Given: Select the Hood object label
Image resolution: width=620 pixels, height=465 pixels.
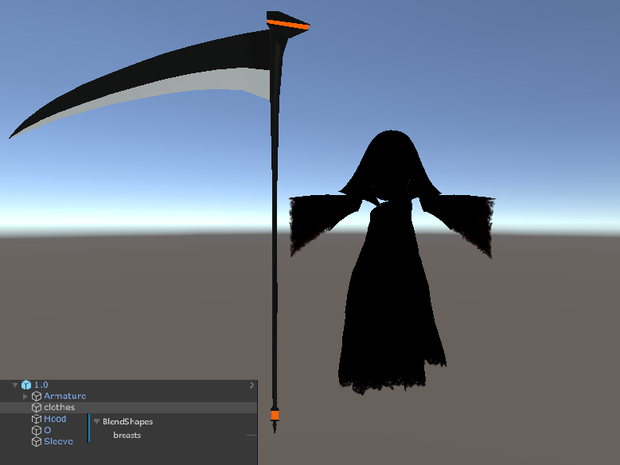Looking at the screenshot, I should pos(55,419).
